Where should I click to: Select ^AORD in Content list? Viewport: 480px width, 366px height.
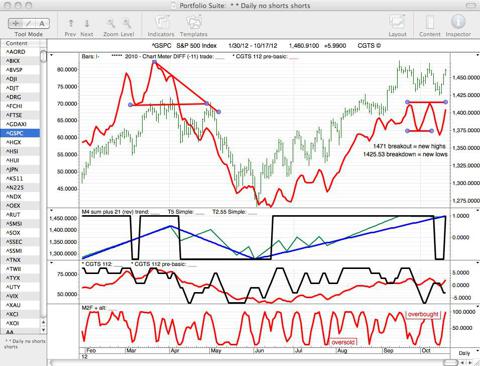tap(20, 52)
